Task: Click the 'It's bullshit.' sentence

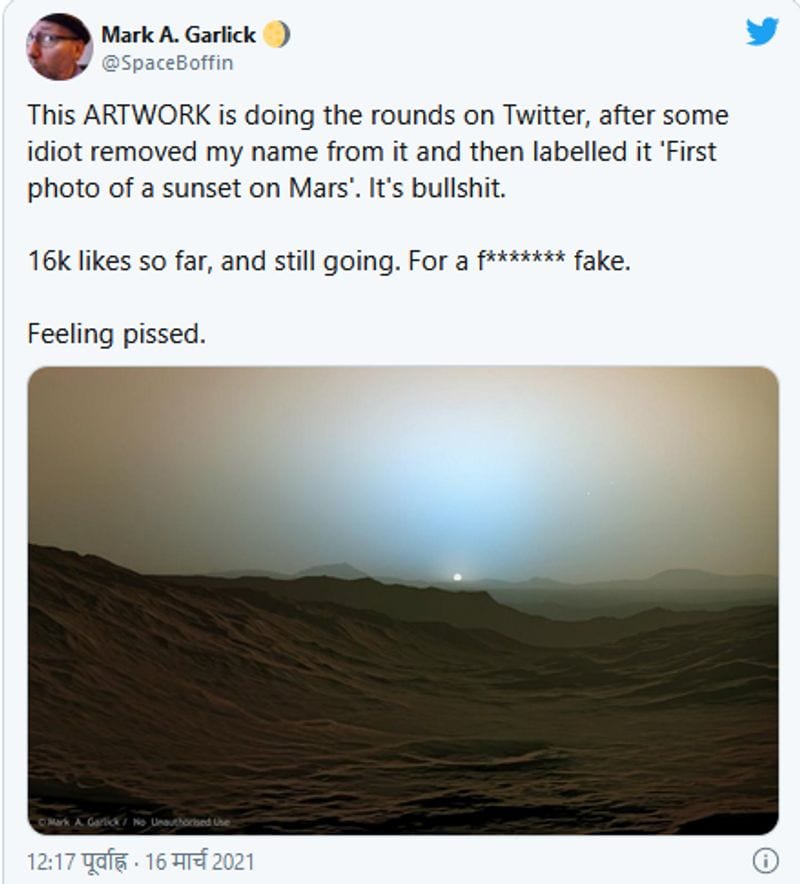Action: (x=437, y=188)
